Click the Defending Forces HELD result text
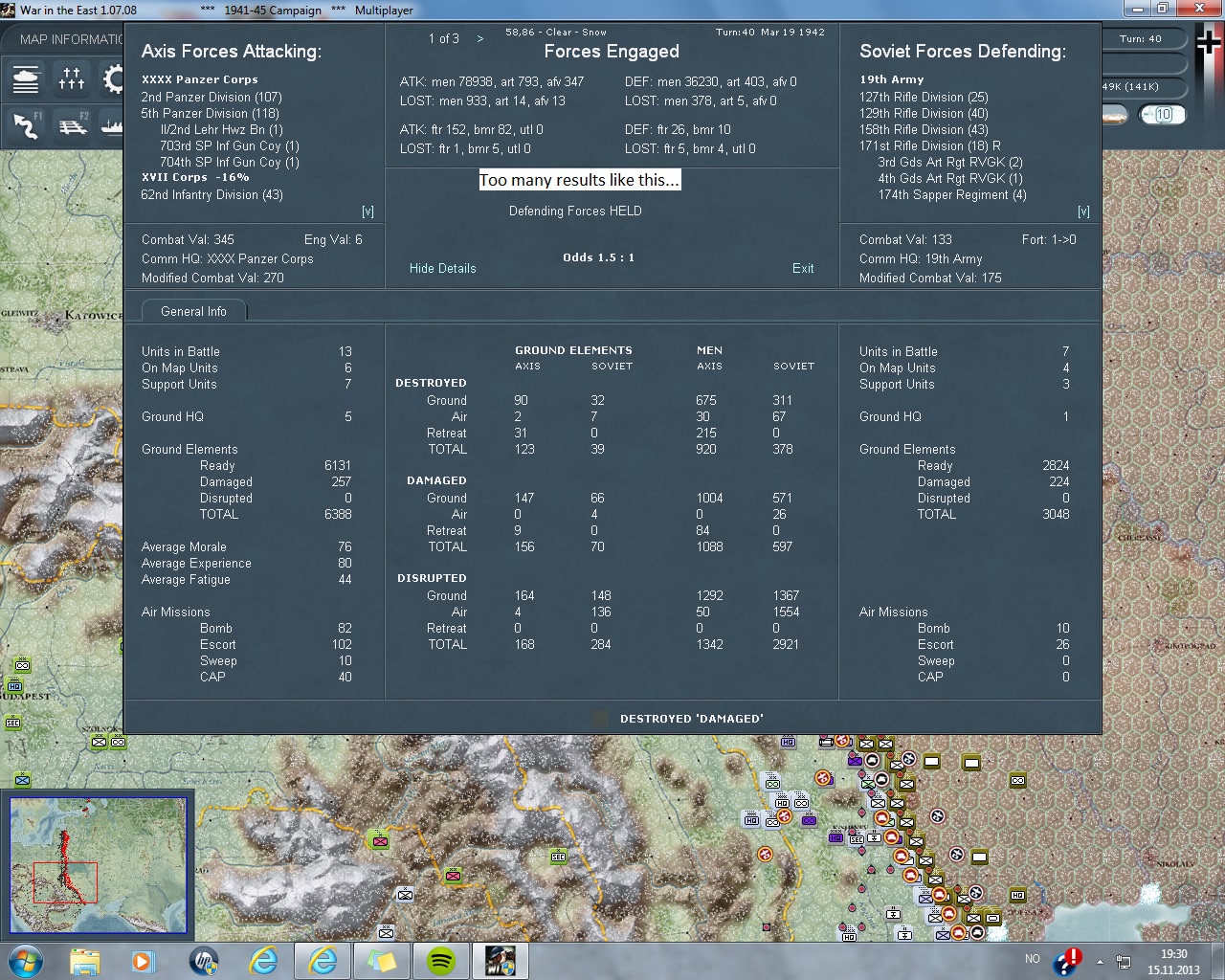Viewport: 1225px width, 980px height. click(x=575, y=212)
